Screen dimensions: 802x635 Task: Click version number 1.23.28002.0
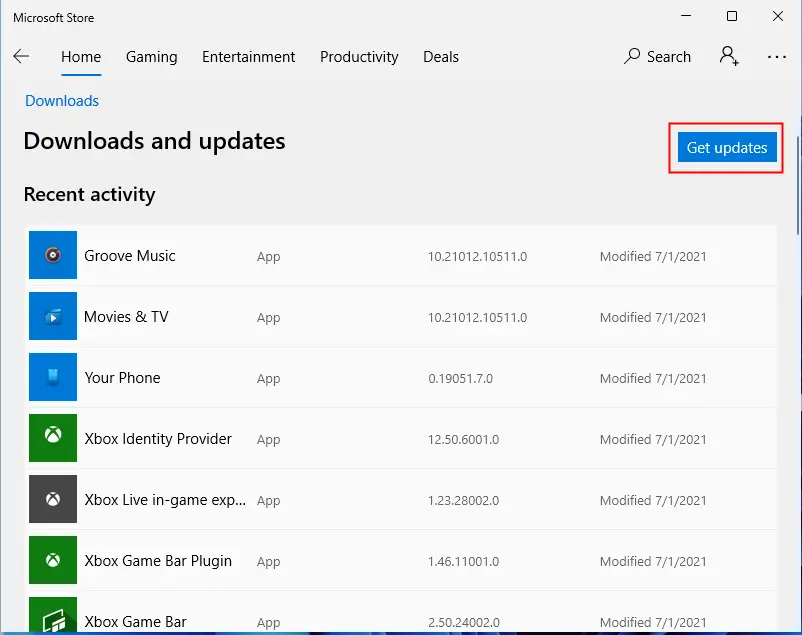[x=463, y=500]
